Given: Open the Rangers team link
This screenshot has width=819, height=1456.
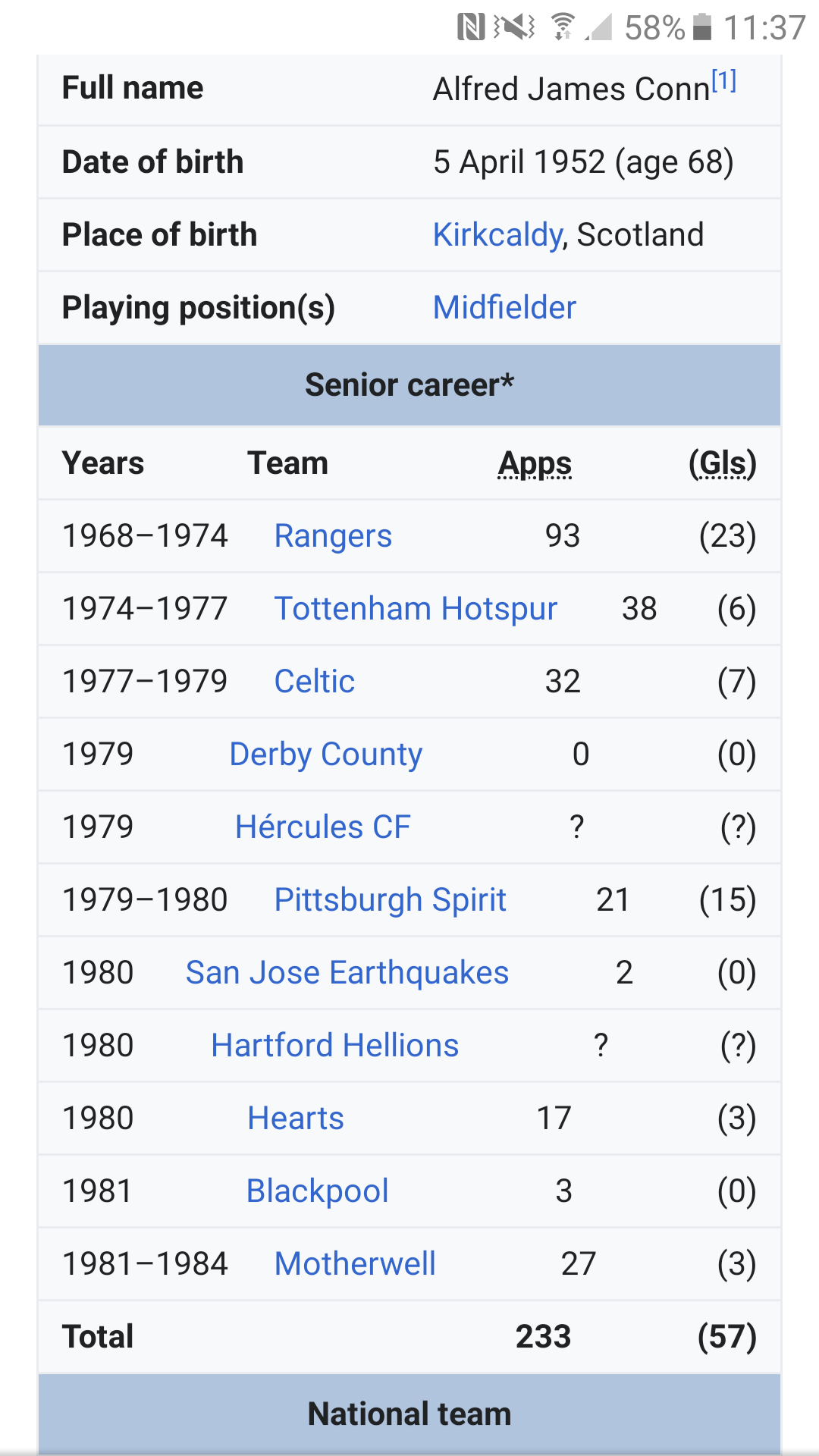Looking at the screenshot, I should [333, 536].
